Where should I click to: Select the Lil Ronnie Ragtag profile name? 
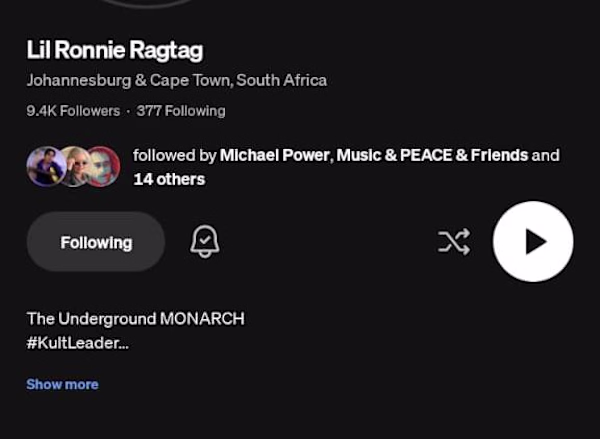[x=115, y=50]
